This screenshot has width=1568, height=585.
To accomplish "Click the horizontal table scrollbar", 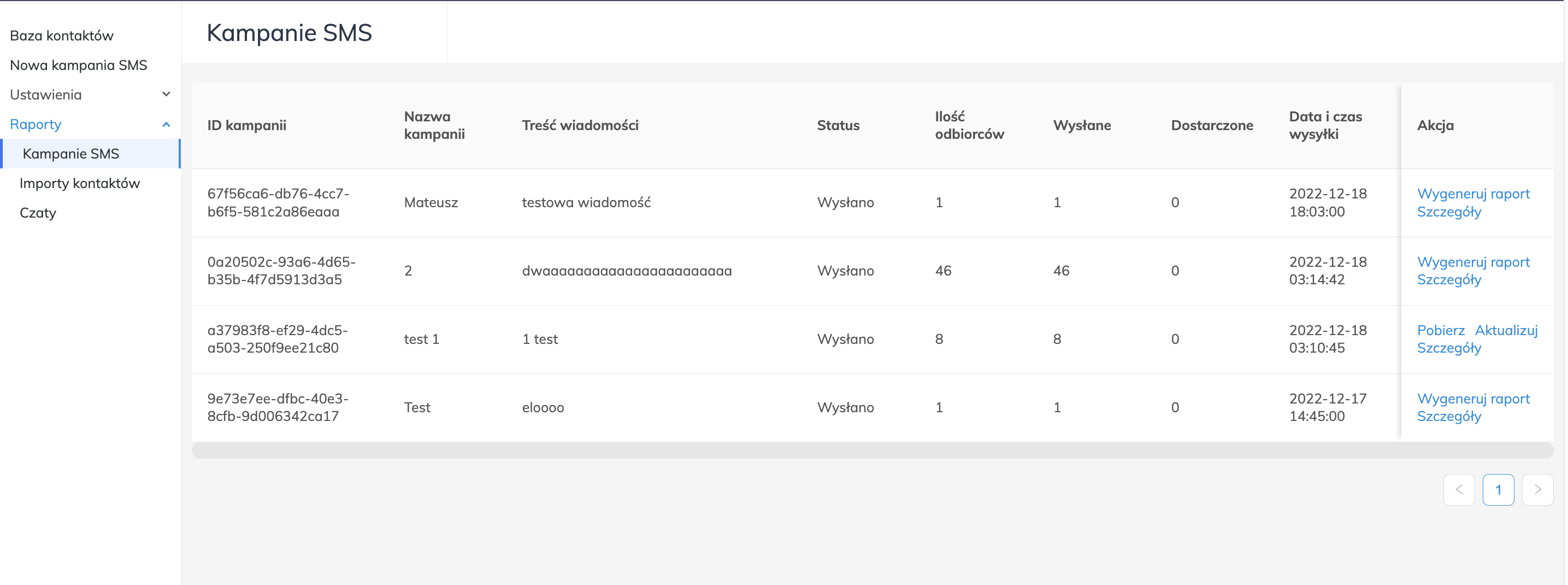I will pyautogui.click(x=871, y=451).
